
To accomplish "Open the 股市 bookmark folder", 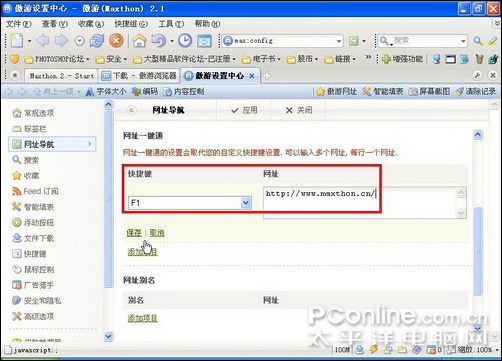I will (303, 59).
